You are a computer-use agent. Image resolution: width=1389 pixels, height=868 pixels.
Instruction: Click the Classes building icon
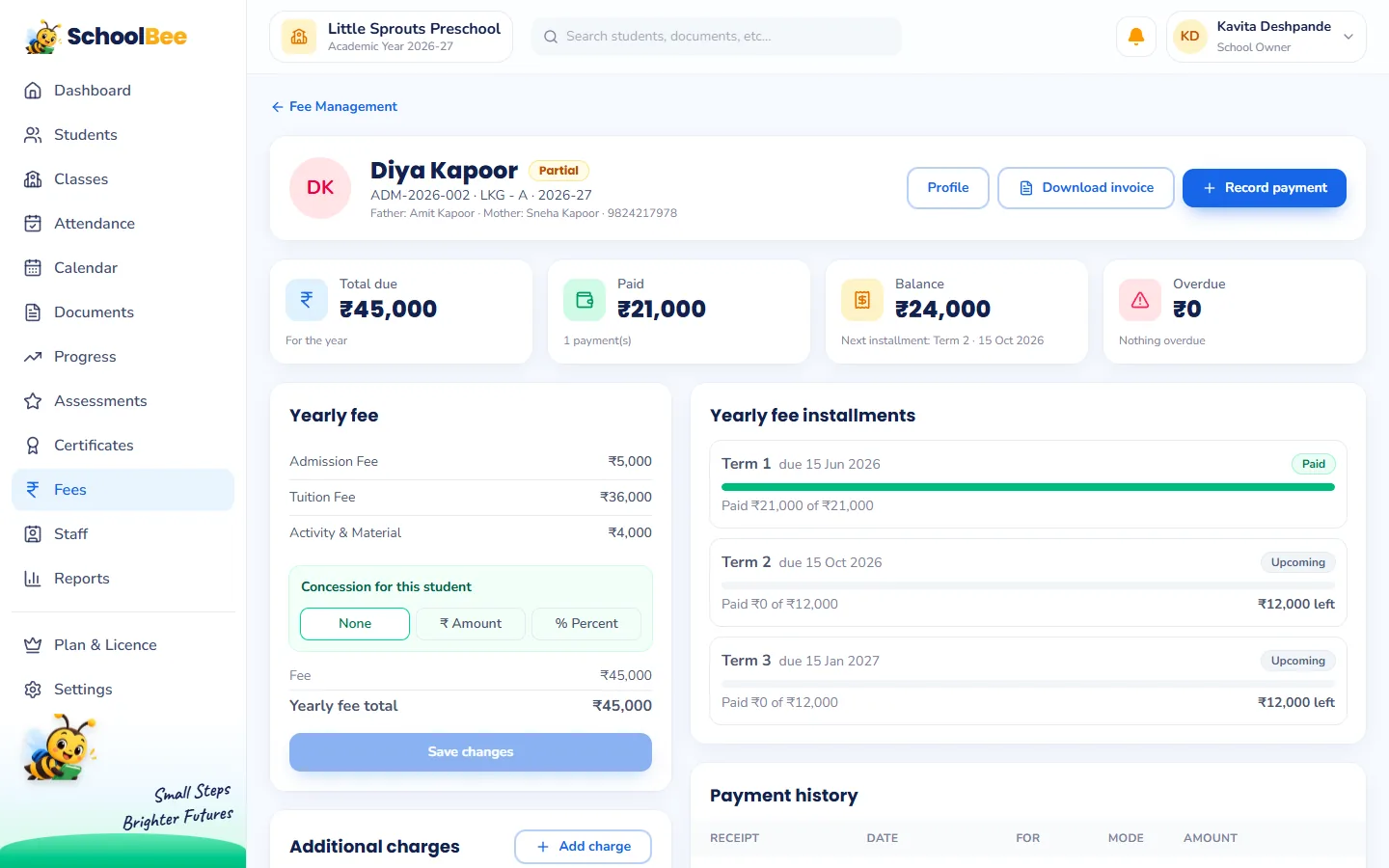pyautogui.click(x=33, y=179)
